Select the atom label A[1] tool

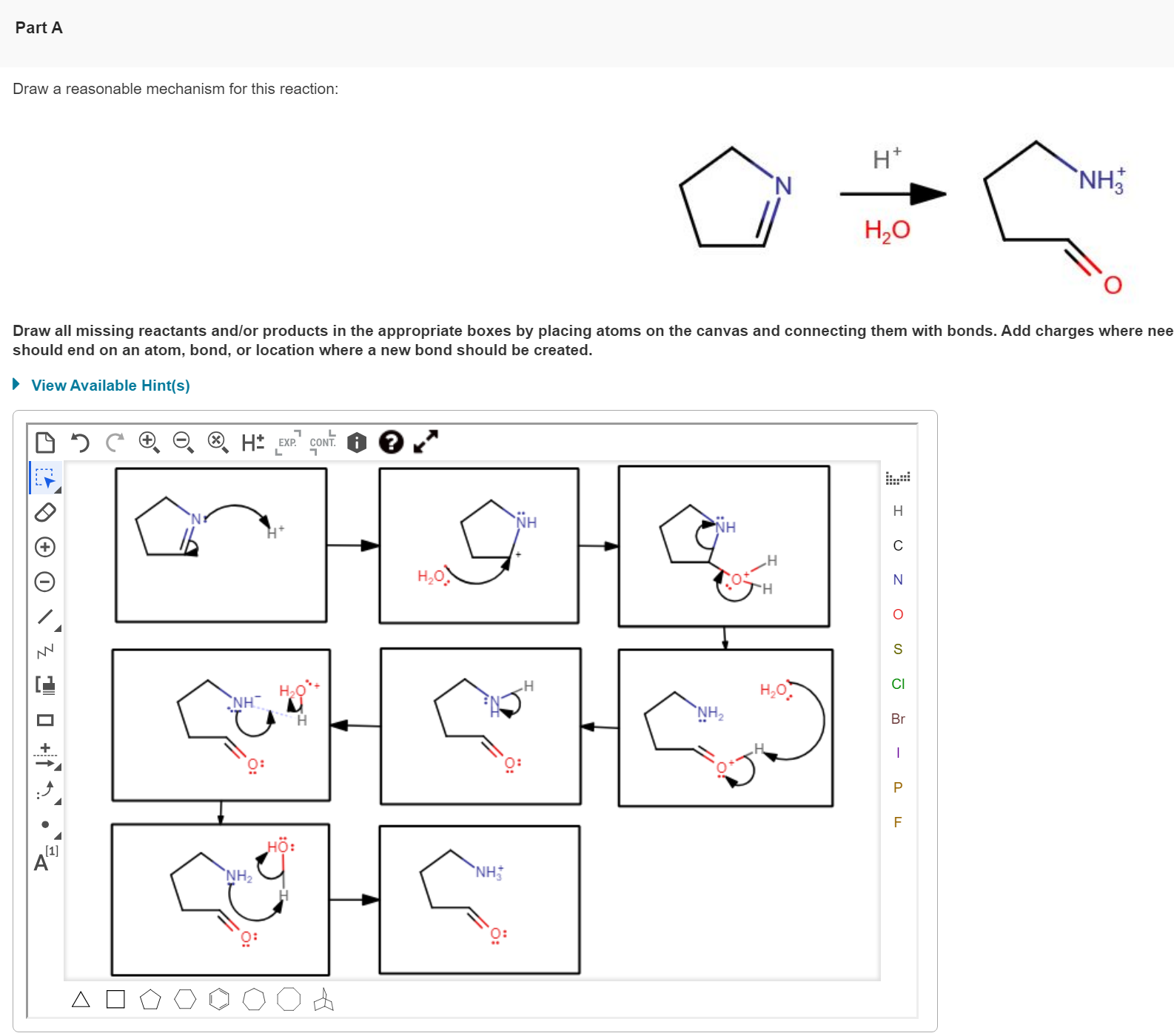click(x=45, y=858)
